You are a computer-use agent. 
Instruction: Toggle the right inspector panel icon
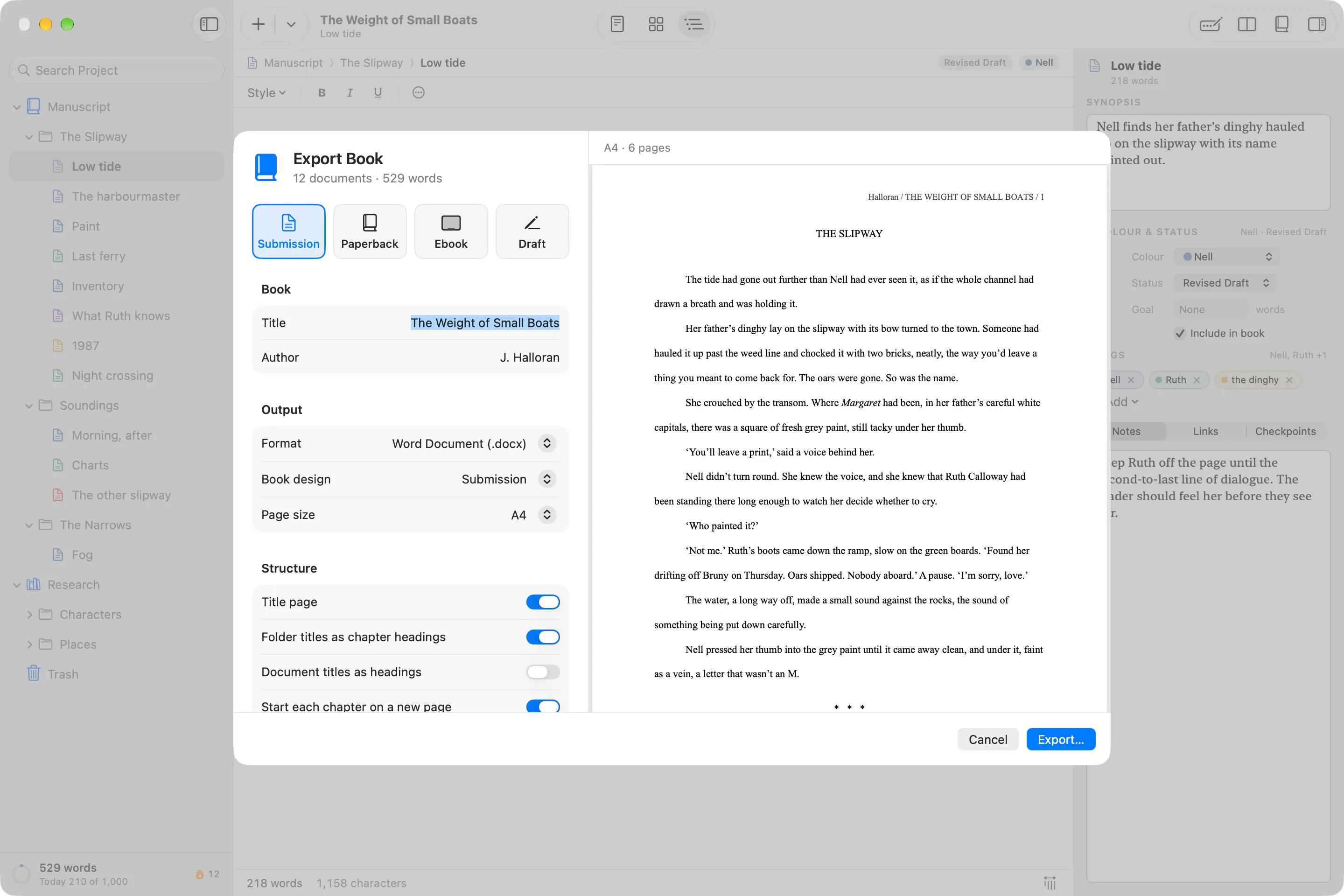[x=1316, y=24]
